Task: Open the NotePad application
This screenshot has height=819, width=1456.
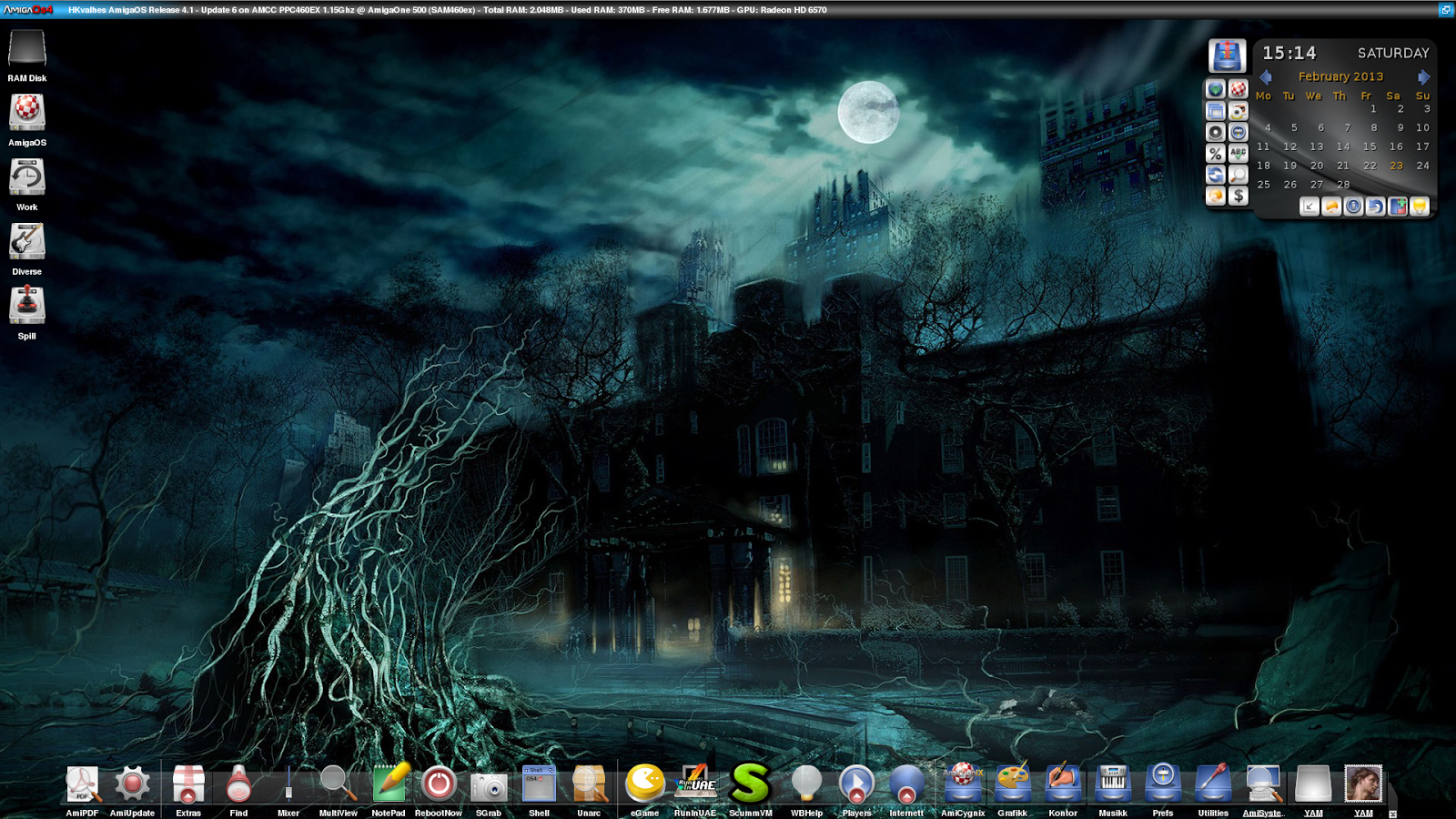Action: [389, 784]
